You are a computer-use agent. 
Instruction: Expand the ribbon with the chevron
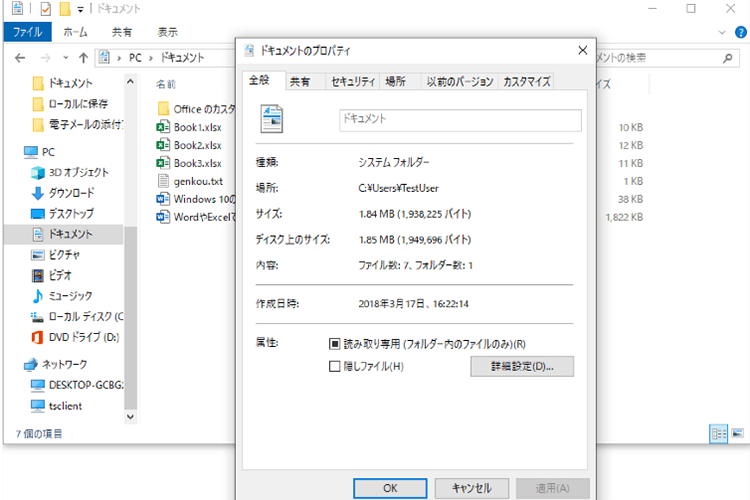tap(722, 33)
